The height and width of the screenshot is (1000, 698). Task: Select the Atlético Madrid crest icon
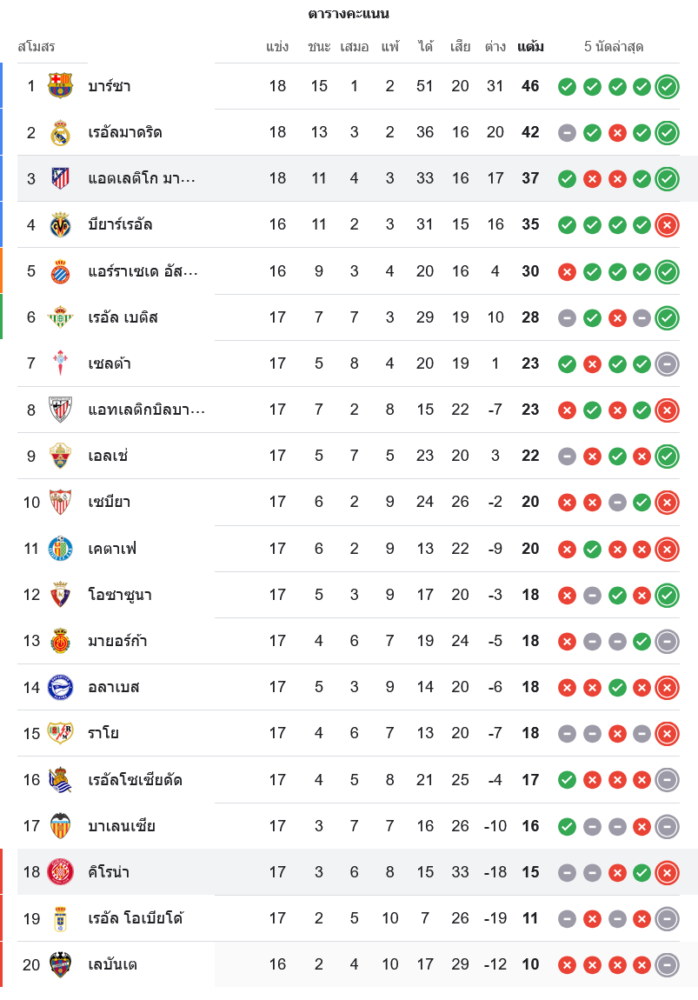[x=61, y=178]
